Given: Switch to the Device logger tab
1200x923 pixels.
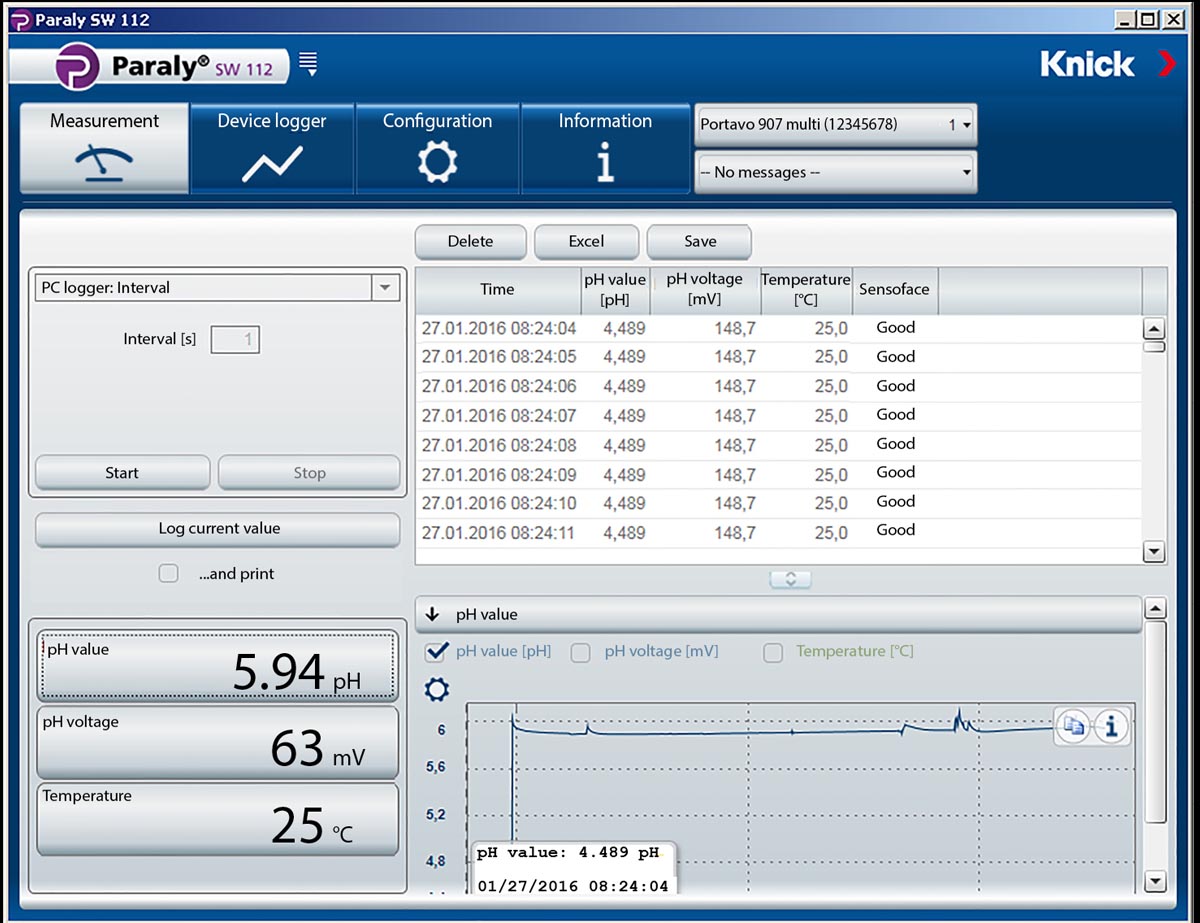Looking at the screenshot, I should 272,148.
